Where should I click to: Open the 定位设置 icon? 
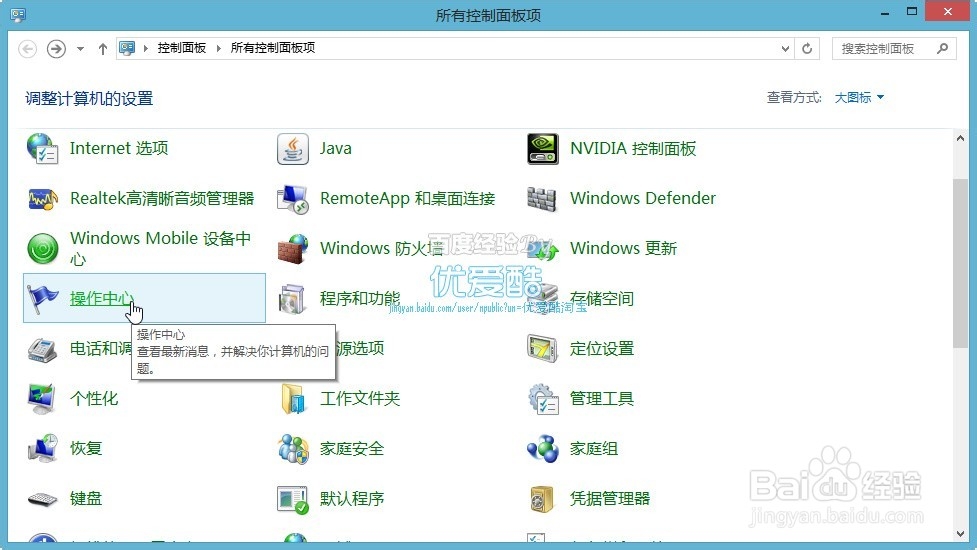[543, 349]
